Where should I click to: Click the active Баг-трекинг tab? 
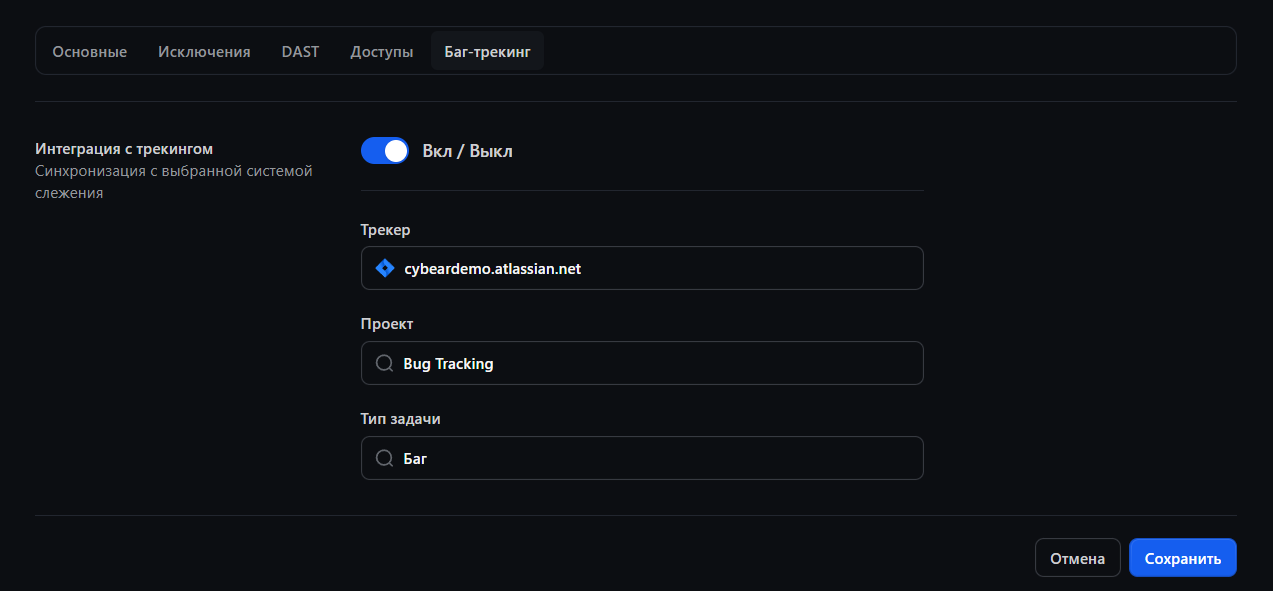coord(487,51)
